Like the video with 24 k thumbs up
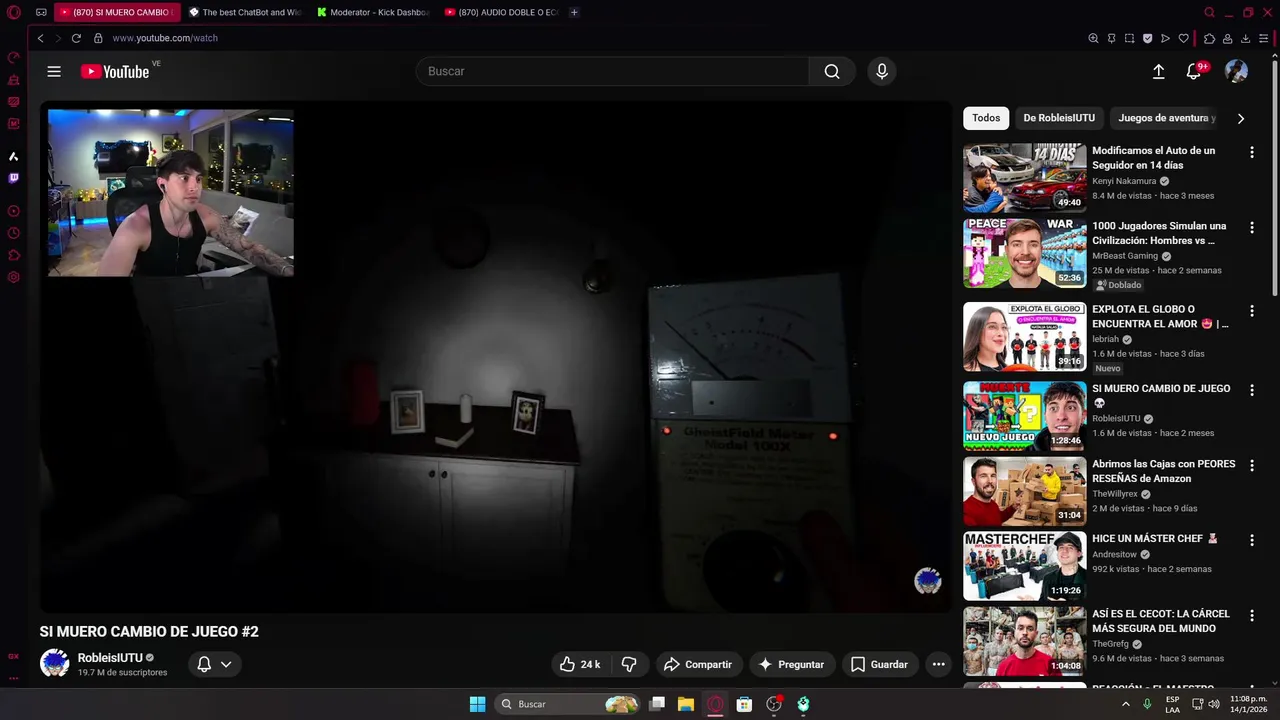 (x=580, y=664)
